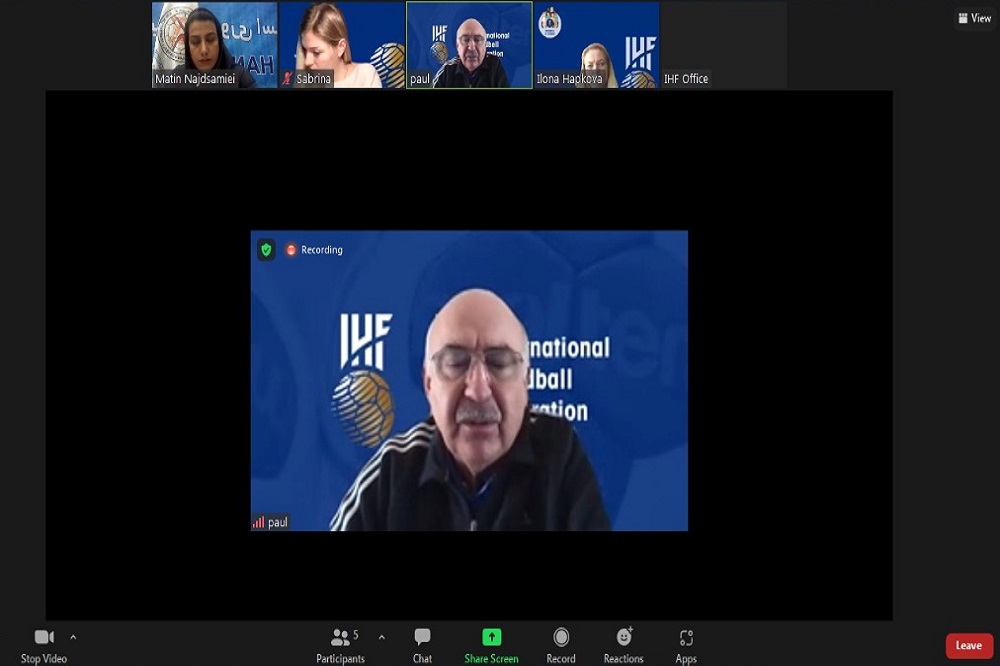Open the Apps icon in toolbar
The width and height of the screenshot is (1000, 666).
point(686,637)
